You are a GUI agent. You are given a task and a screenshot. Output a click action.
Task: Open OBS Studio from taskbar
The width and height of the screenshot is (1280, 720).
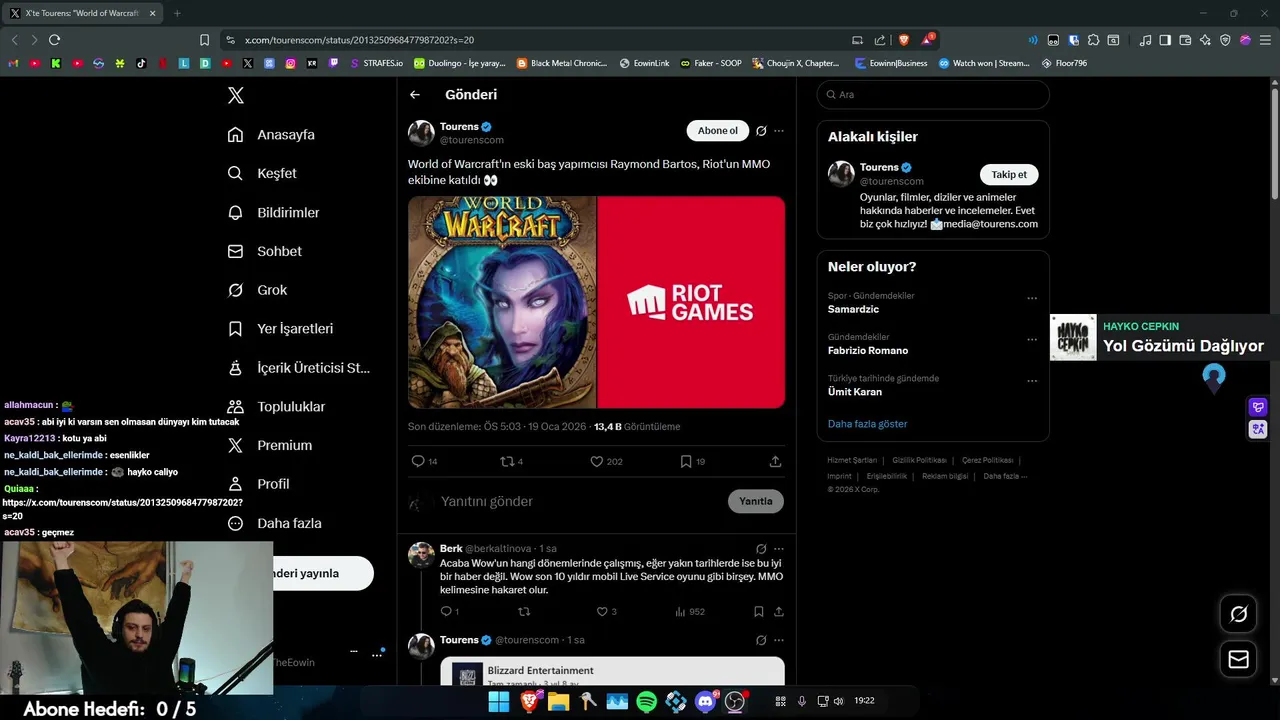(736, 702)
